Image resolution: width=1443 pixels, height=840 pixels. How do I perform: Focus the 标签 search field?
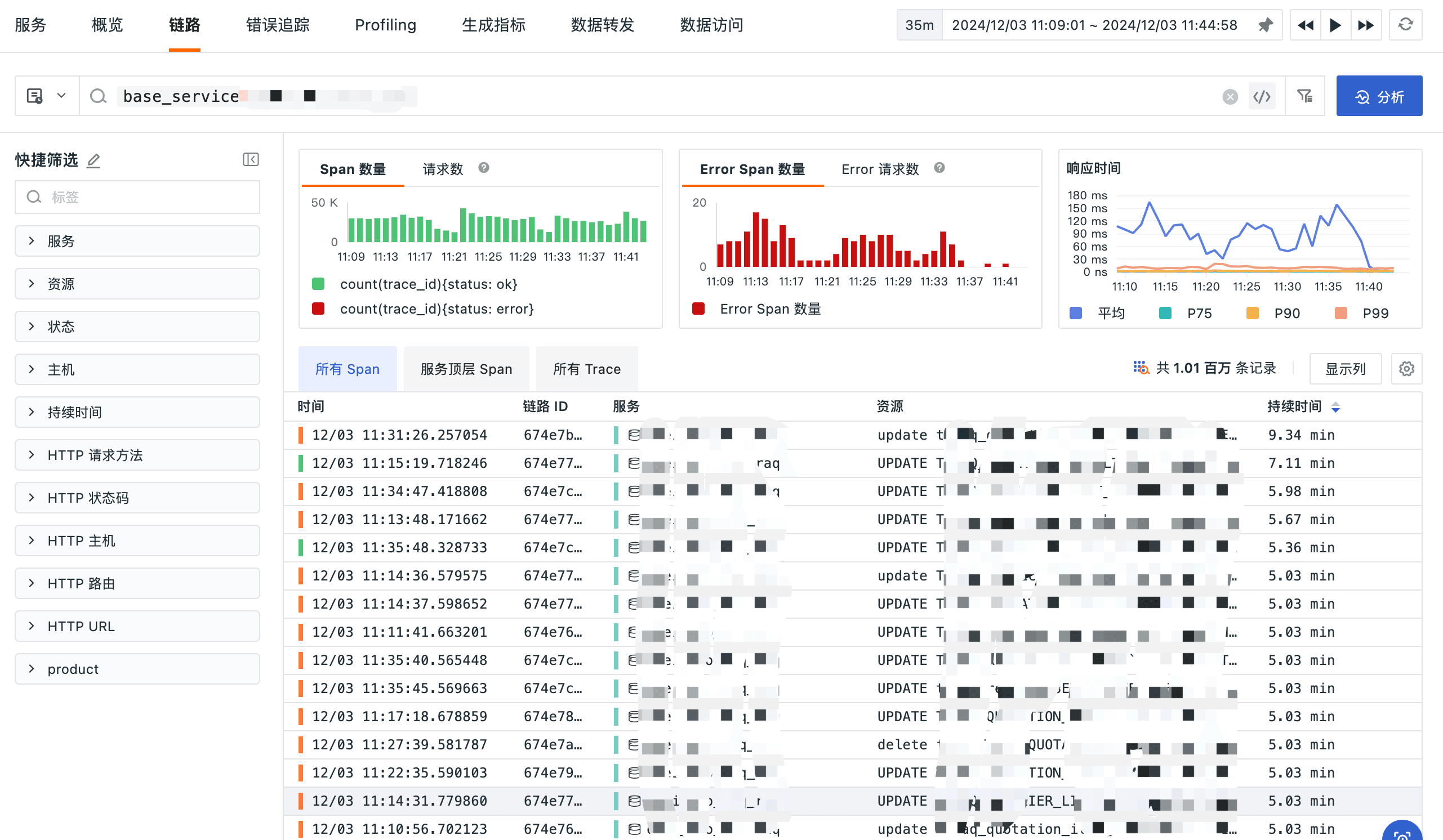(137, 198)
